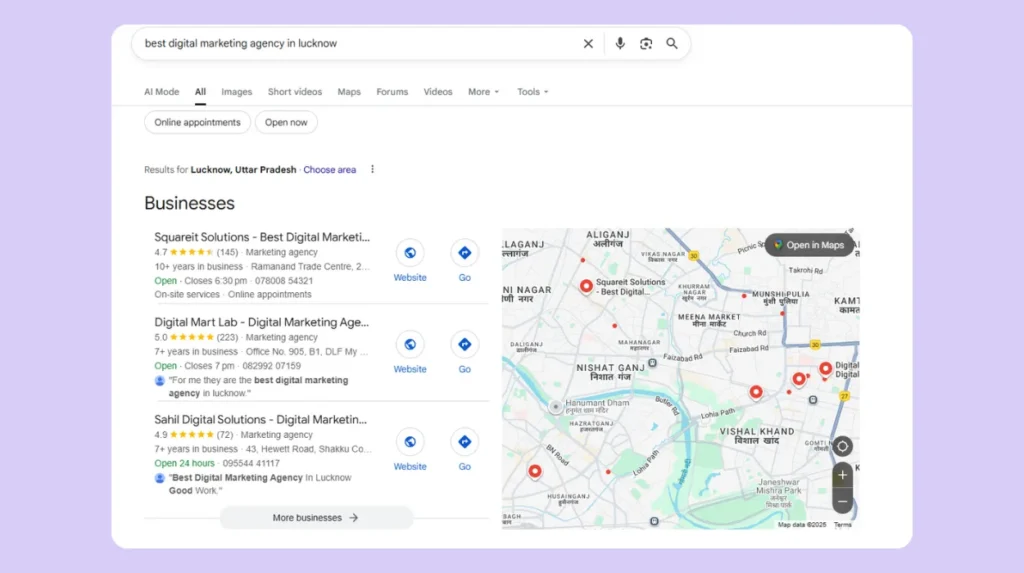This screenshot has width=1024, height=573.
Task: Click phone number 095544 41117
Action: [x=251, y=463]
